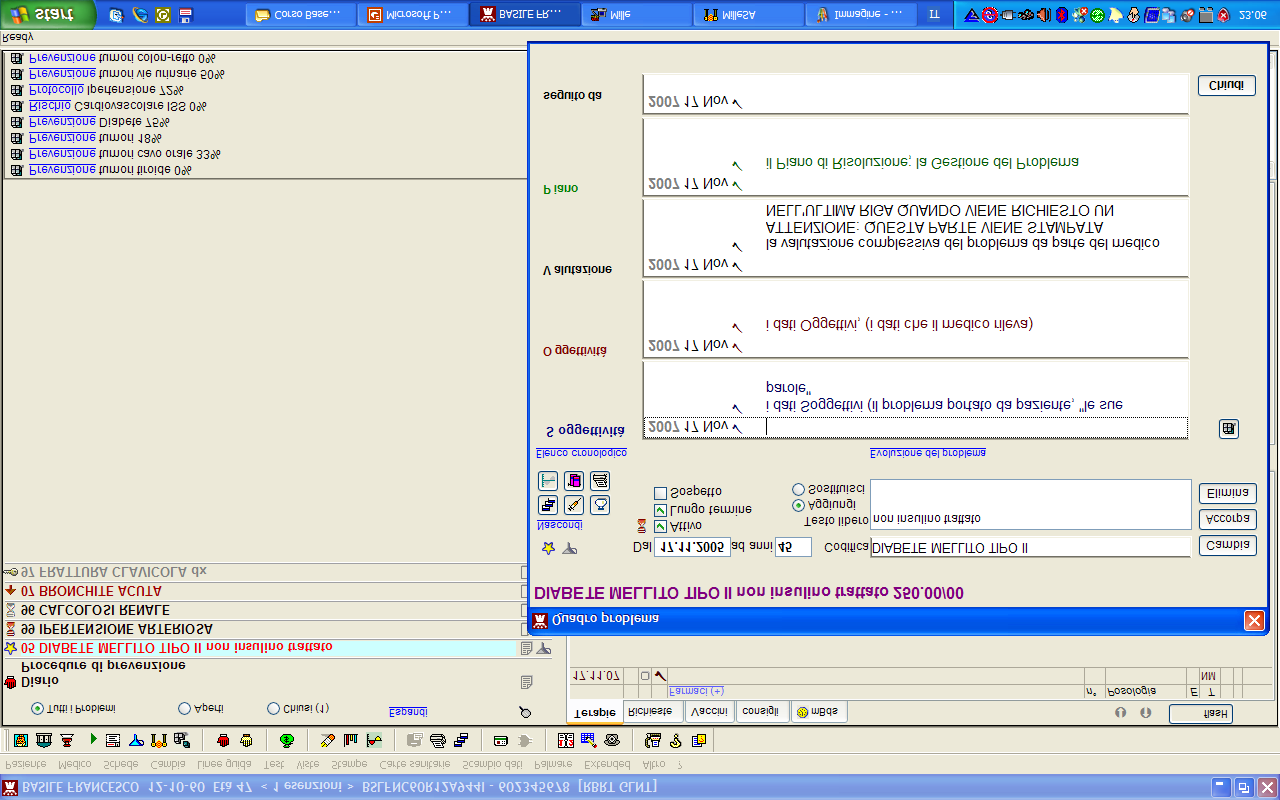Click the green play arrow toolbar icon
The height and width of the screenshot is (800, 1280).
pos(93,740)
